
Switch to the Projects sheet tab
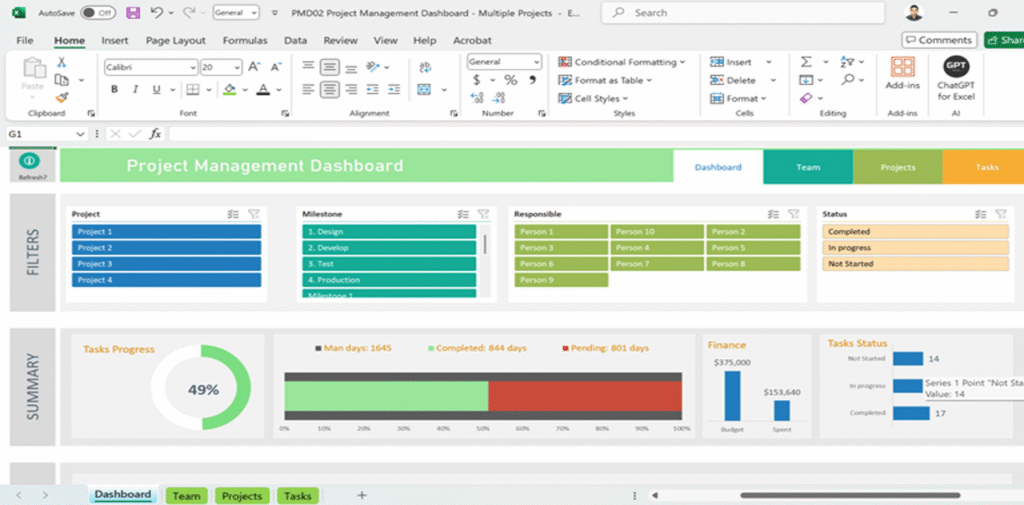pos(241,495)
